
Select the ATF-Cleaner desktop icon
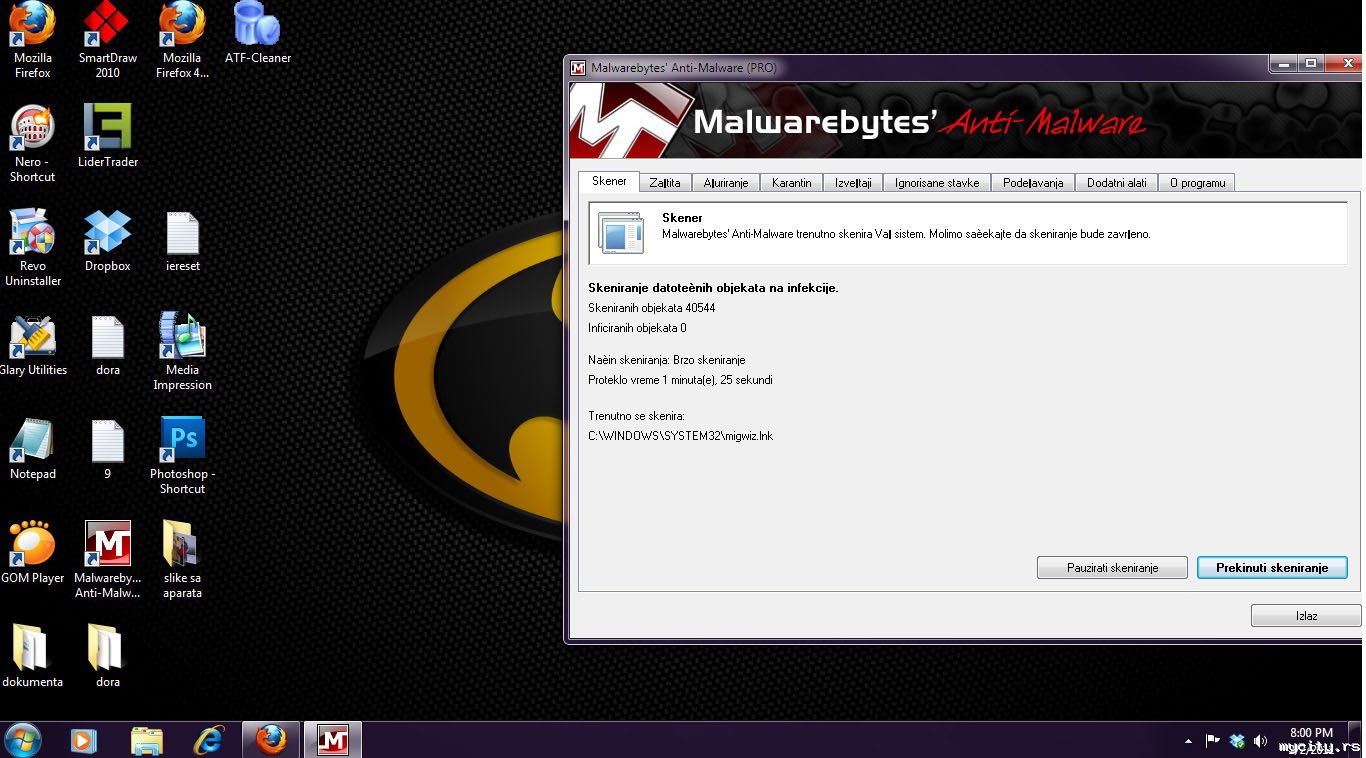click(258, 33)
